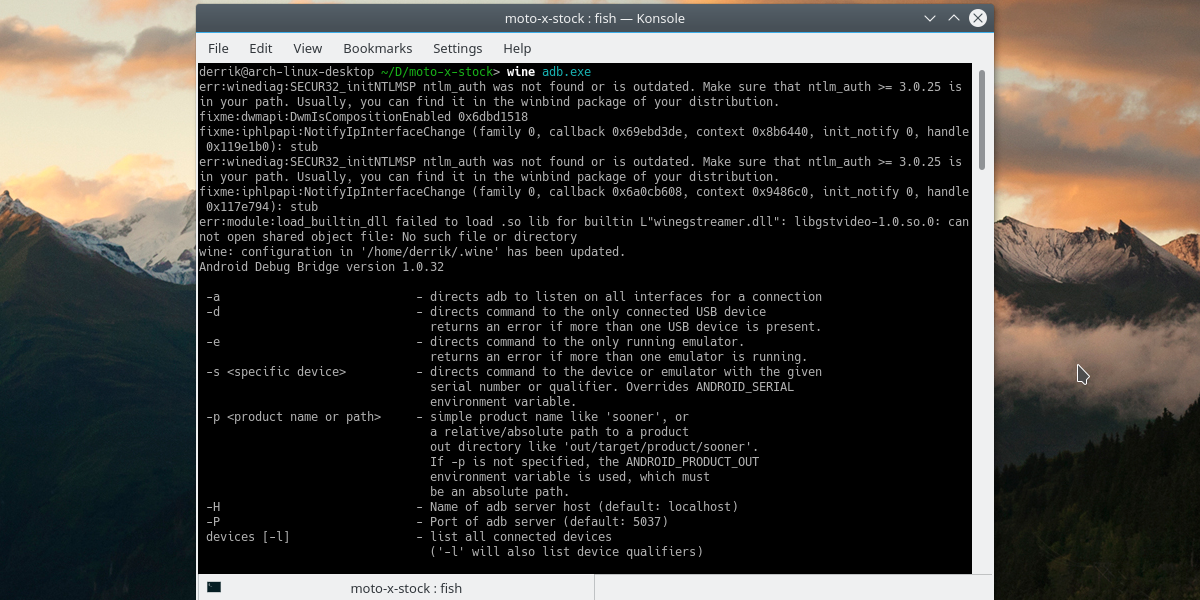1200x600 pixels.
Task: Click 'returns an error if more than one emulator'
Action: click(x=619, y=357)
